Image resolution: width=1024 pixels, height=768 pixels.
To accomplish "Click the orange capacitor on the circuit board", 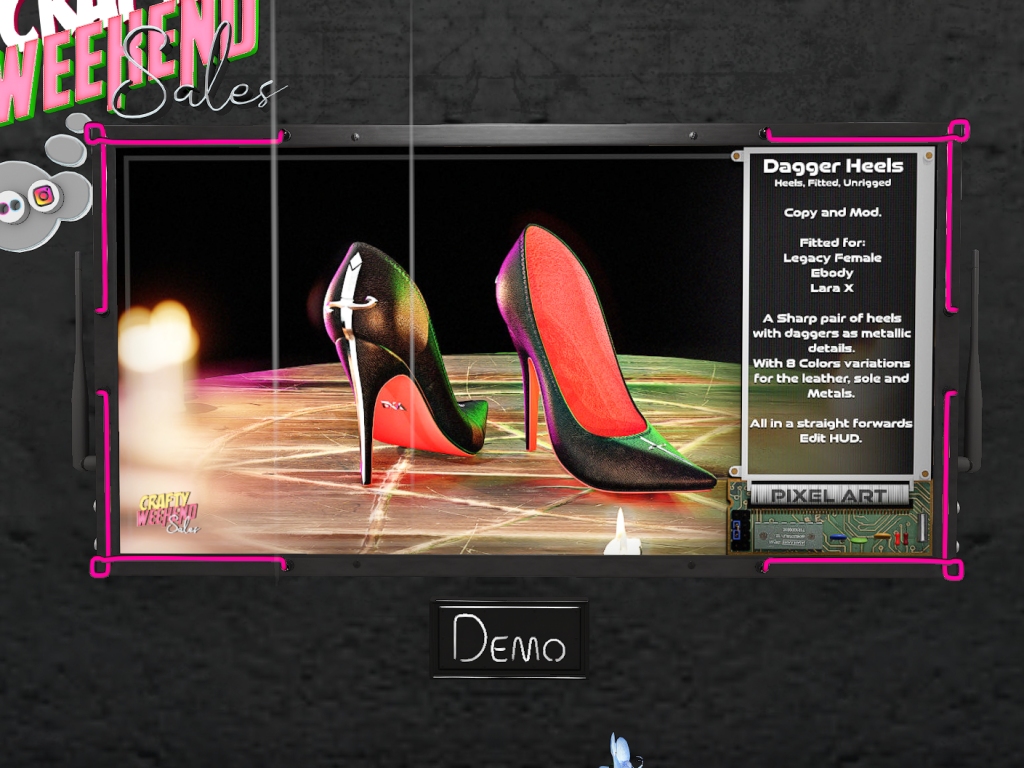I will 882,537.
